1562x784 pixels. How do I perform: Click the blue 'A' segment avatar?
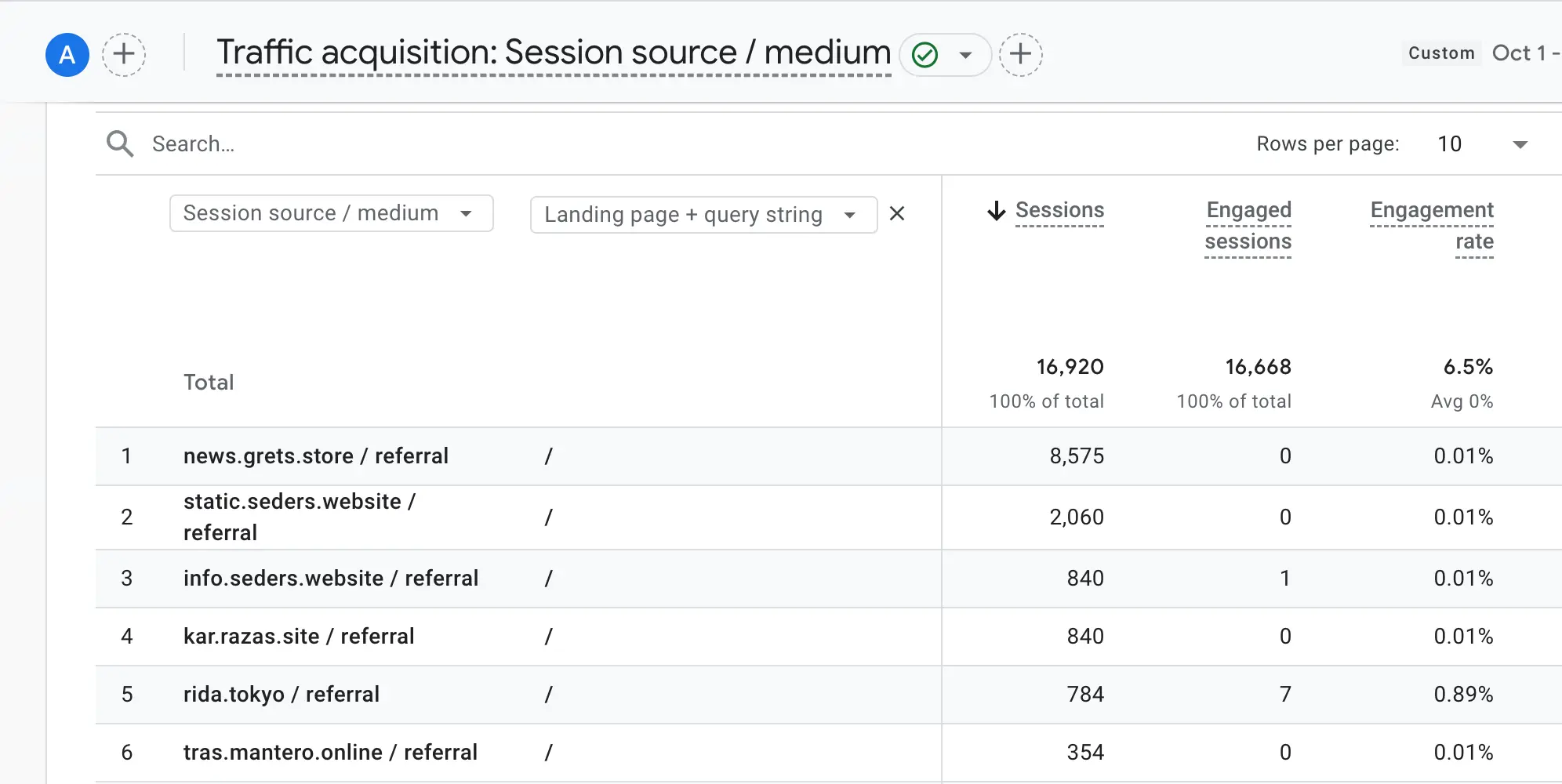click(x=67, y=55)
